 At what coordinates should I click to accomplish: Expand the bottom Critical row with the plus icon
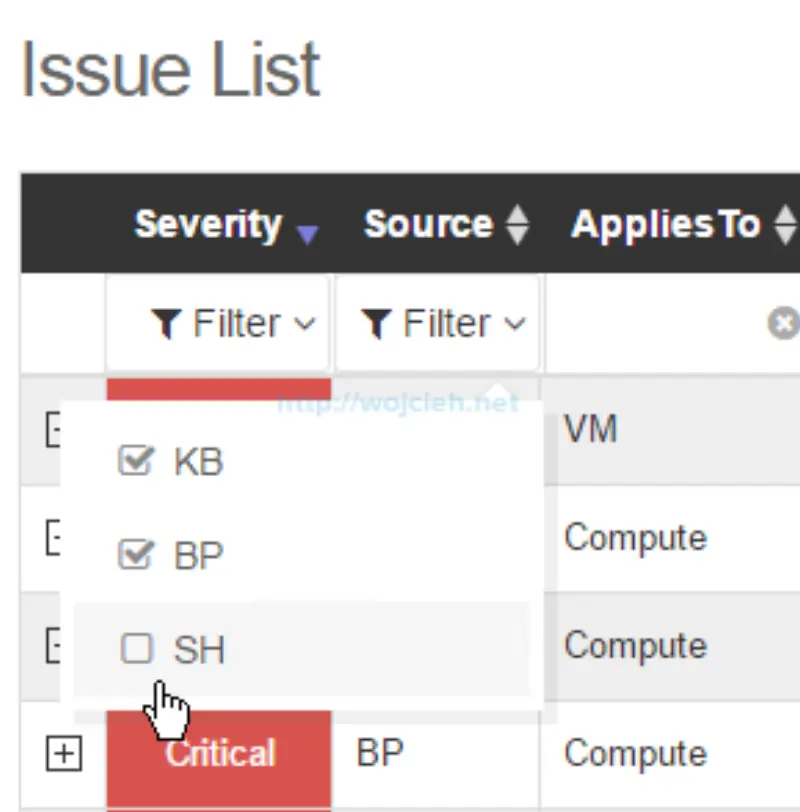(63, 754)
